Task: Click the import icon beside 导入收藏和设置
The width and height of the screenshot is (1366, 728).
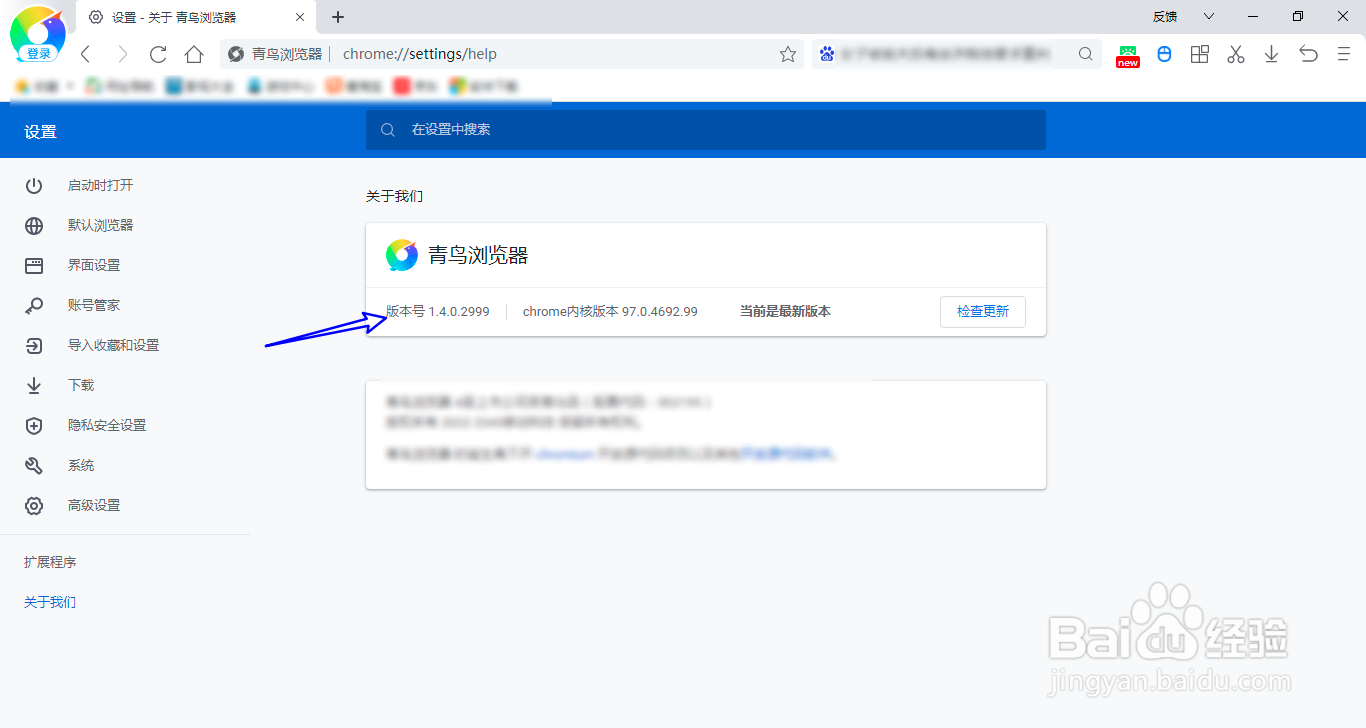Action: pos(34,345)
